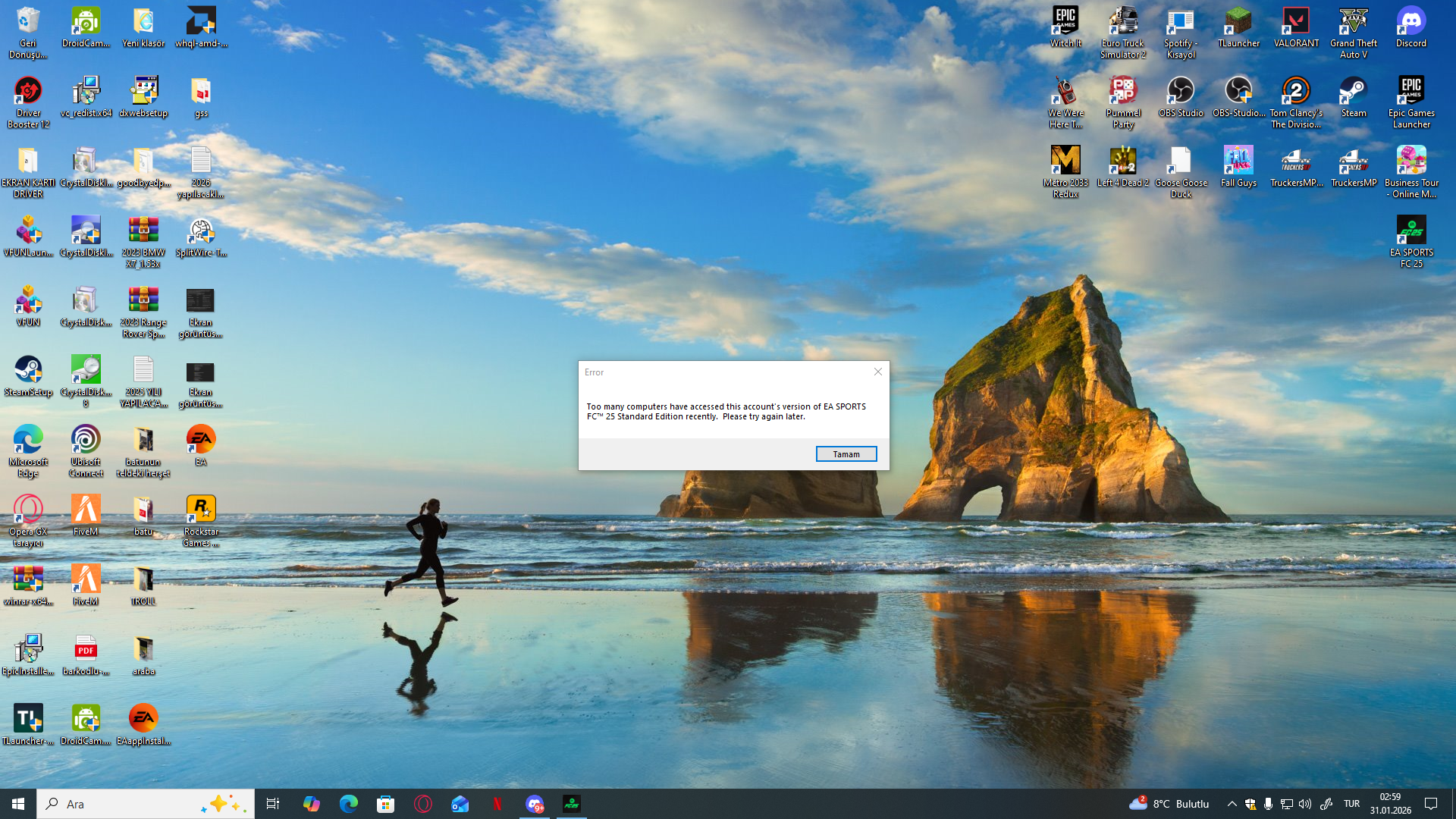1456x819 pixels.
Task: Select Tom Clancy's The Division 2 icon
Action: [1296, 102]
